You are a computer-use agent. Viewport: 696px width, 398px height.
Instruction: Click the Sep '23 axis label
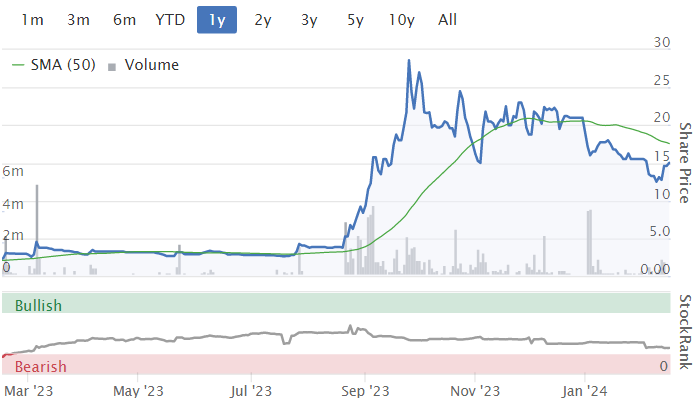coord(365,391)
